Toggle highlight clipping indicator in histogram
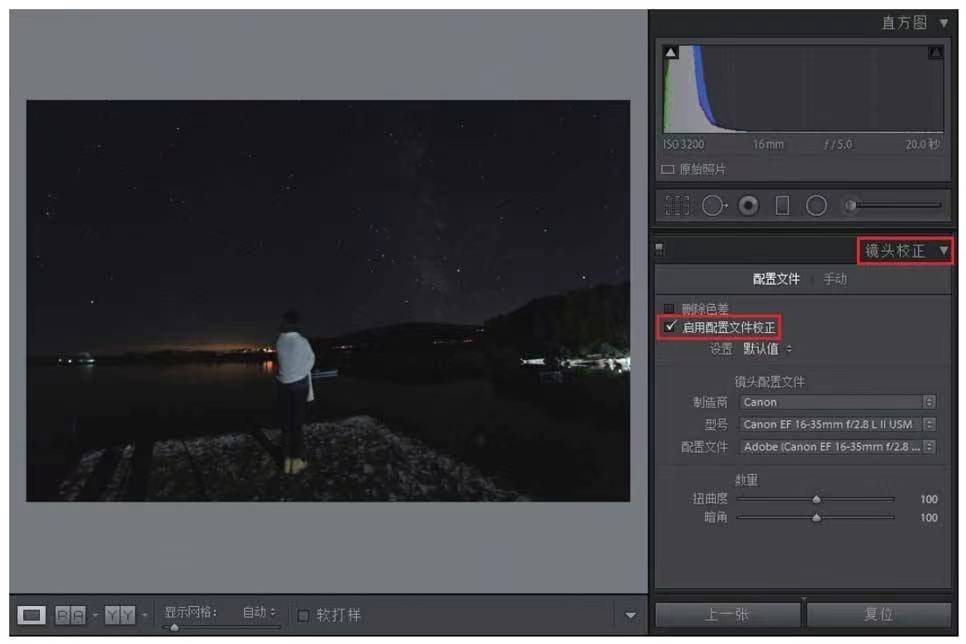966x644 pixels. coord(935,52)
